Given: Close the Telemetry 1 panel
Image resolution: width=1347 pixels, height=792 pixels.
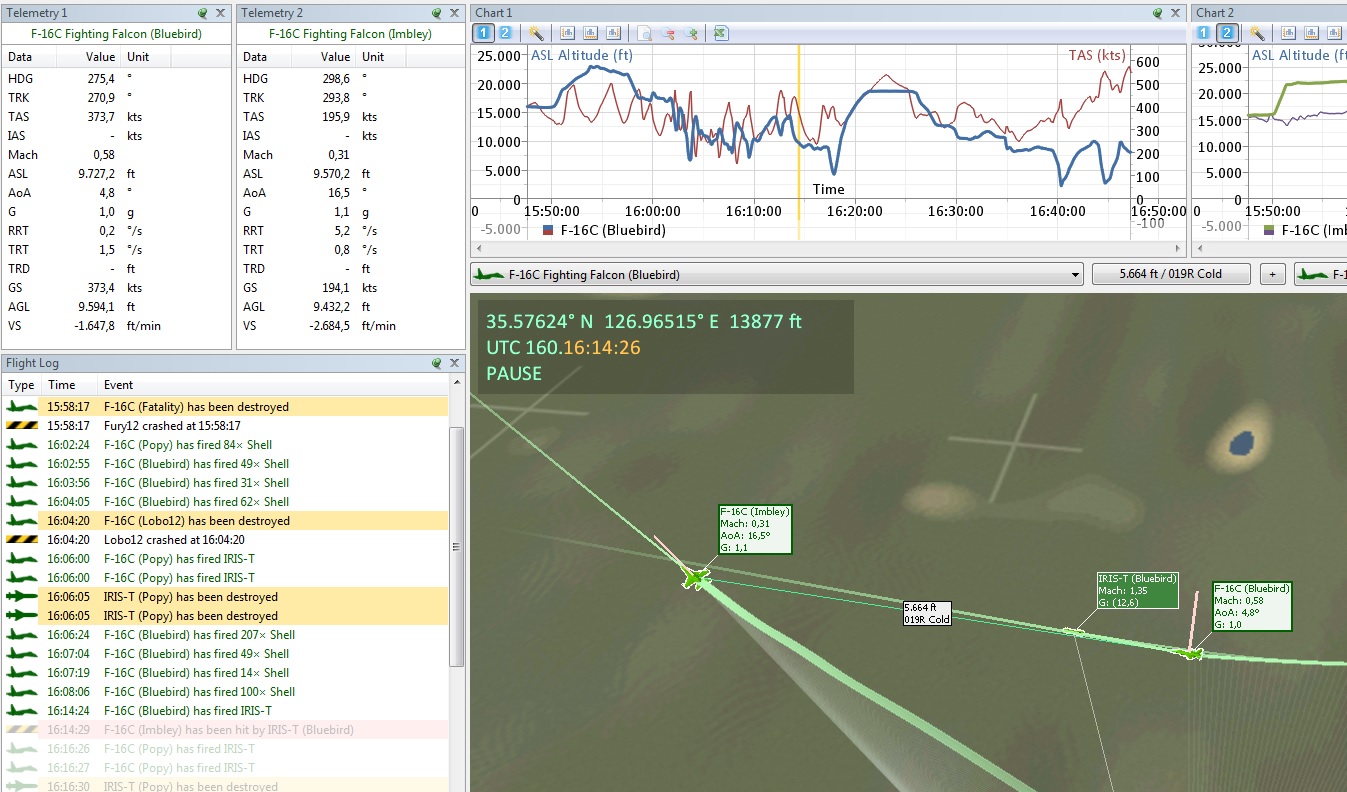Looking at the screenshot, I should [220, 13].
